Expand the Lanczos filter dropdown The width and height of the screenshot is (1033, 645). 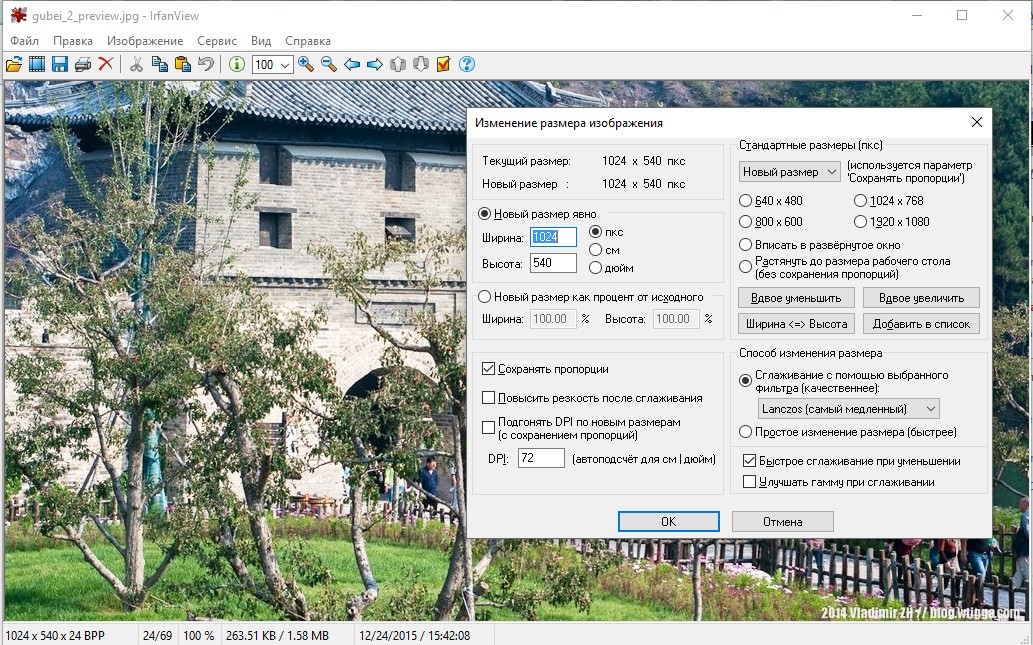click(x=849, y=408)
